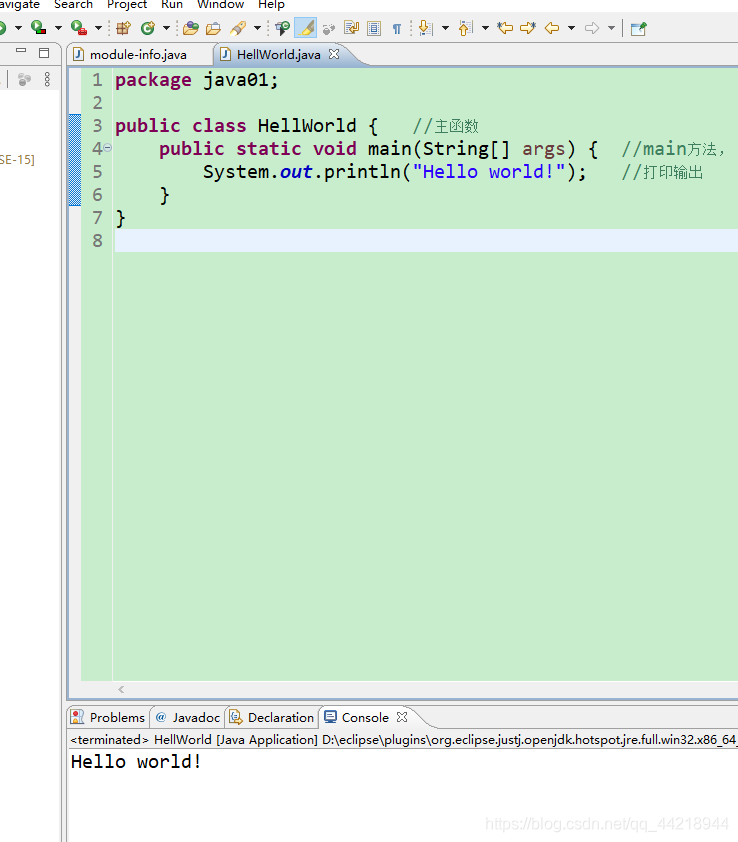Minimize the left side view panel
738x842 pixels.
[x=21, y=51]
